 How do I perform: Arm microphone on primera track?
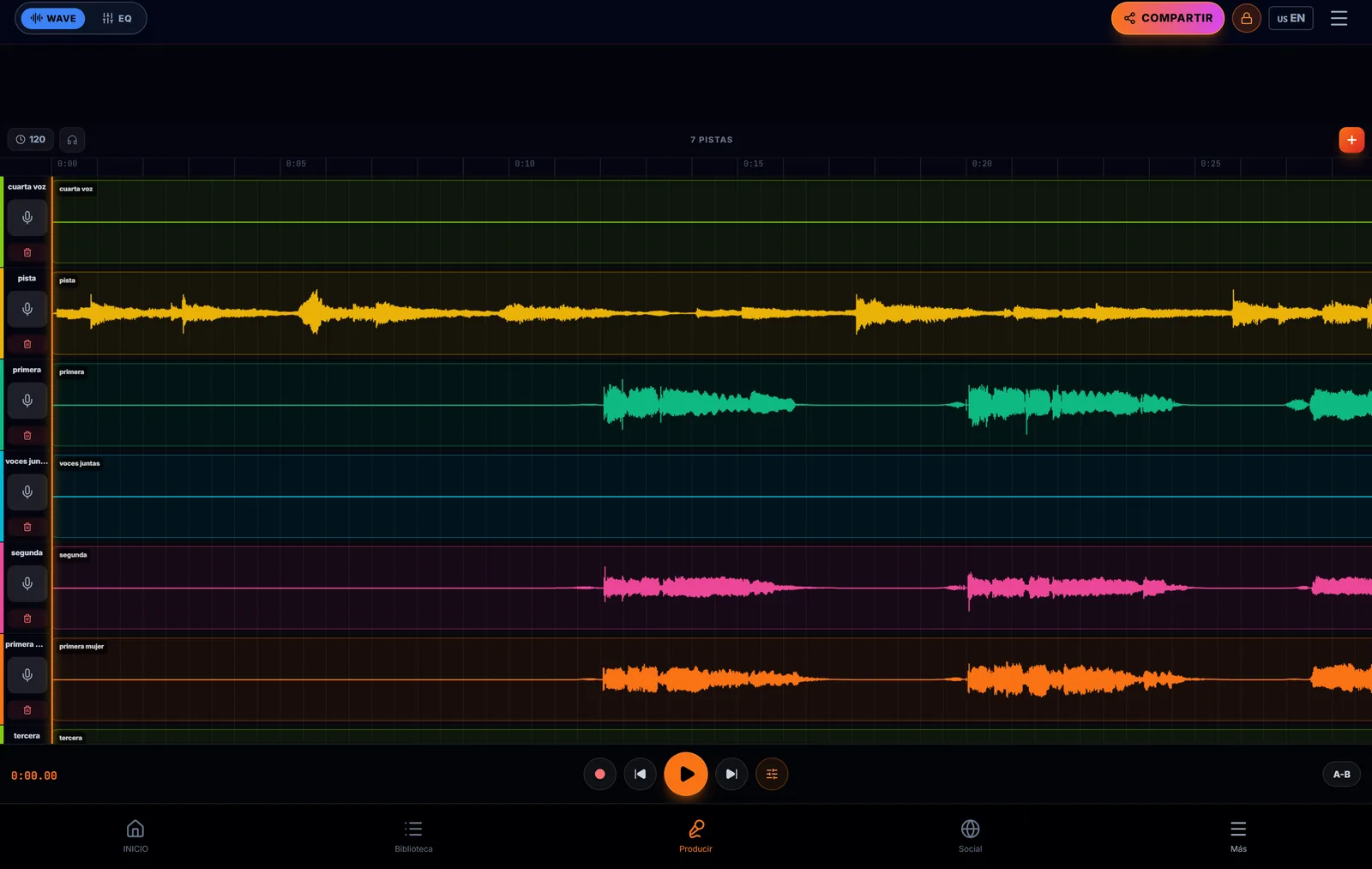(27, 401)
